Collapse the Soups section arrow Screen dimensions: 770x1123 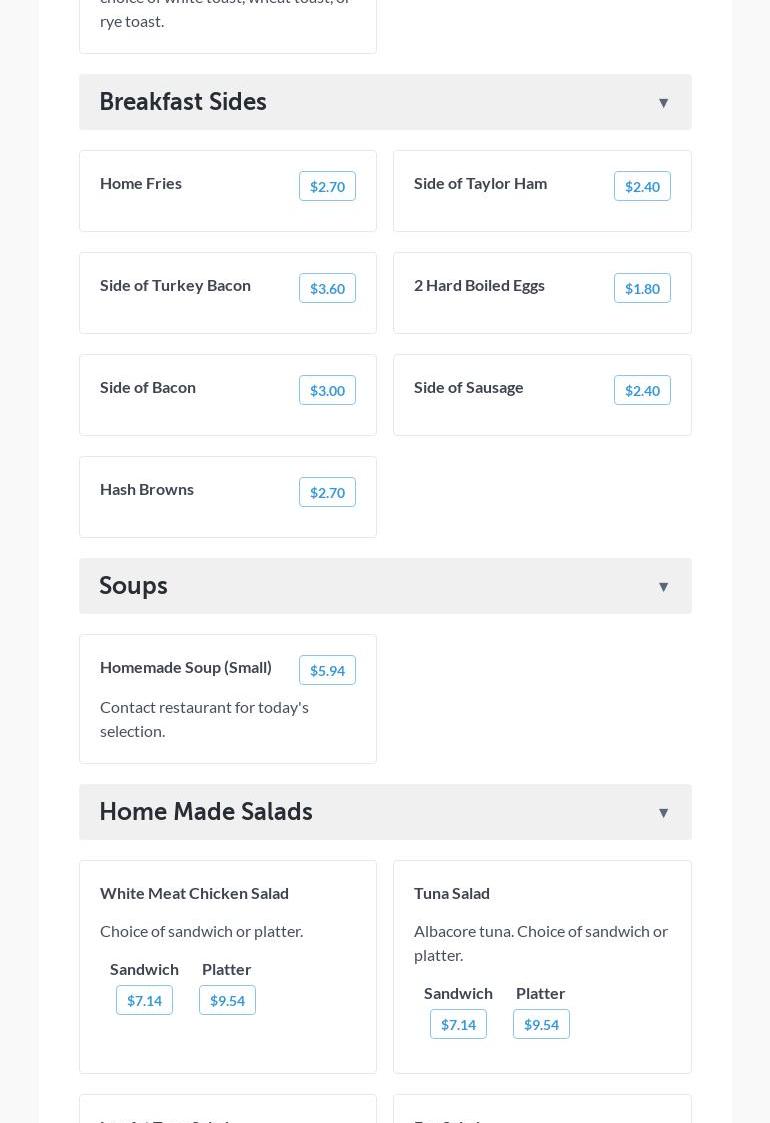point(663,587)
